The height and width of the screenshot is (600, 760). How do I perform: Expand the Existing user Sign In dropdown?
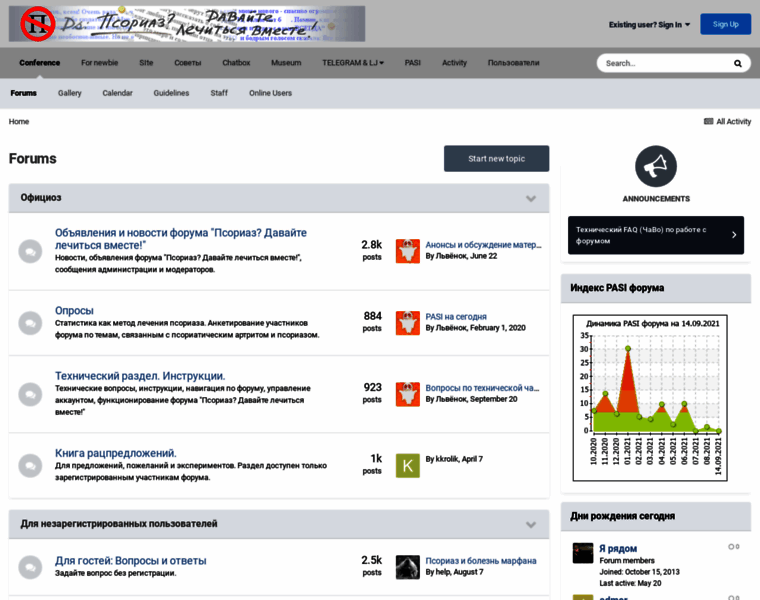tap(649, 24)
